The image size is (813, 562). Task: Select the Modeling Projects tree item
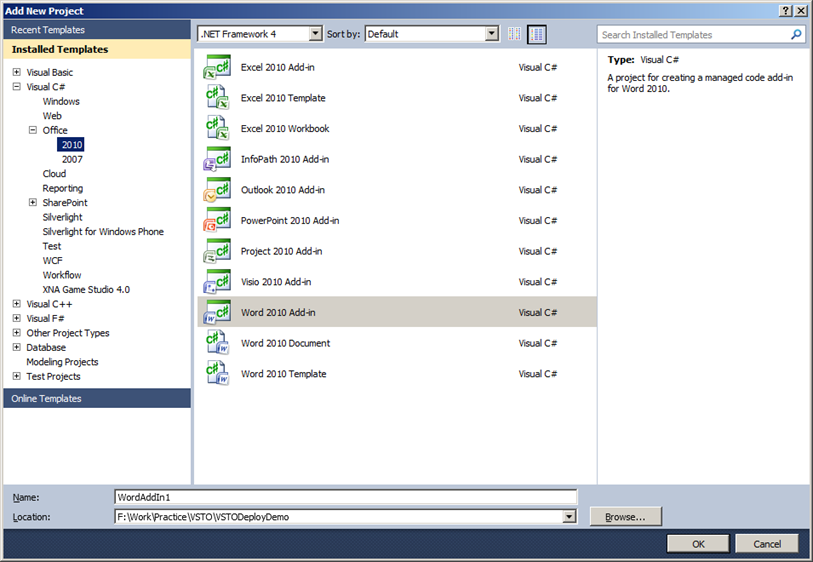click(62, 362)
